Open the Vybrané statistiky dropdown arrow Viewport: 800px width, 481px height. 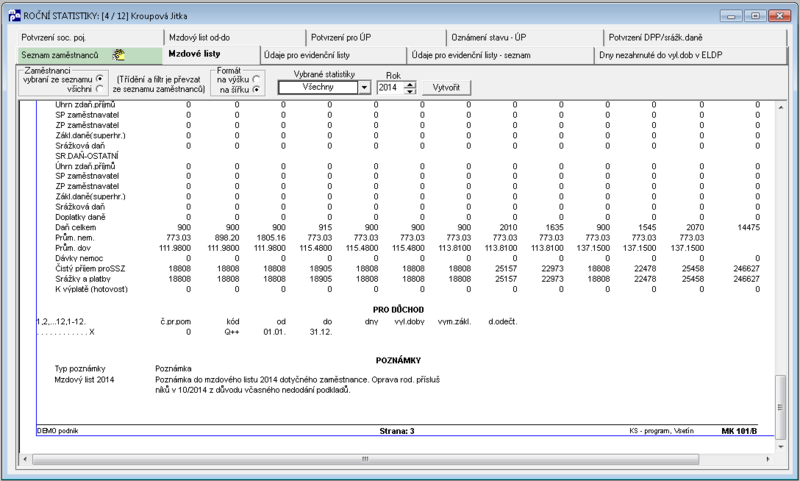(x=364, y=88)
